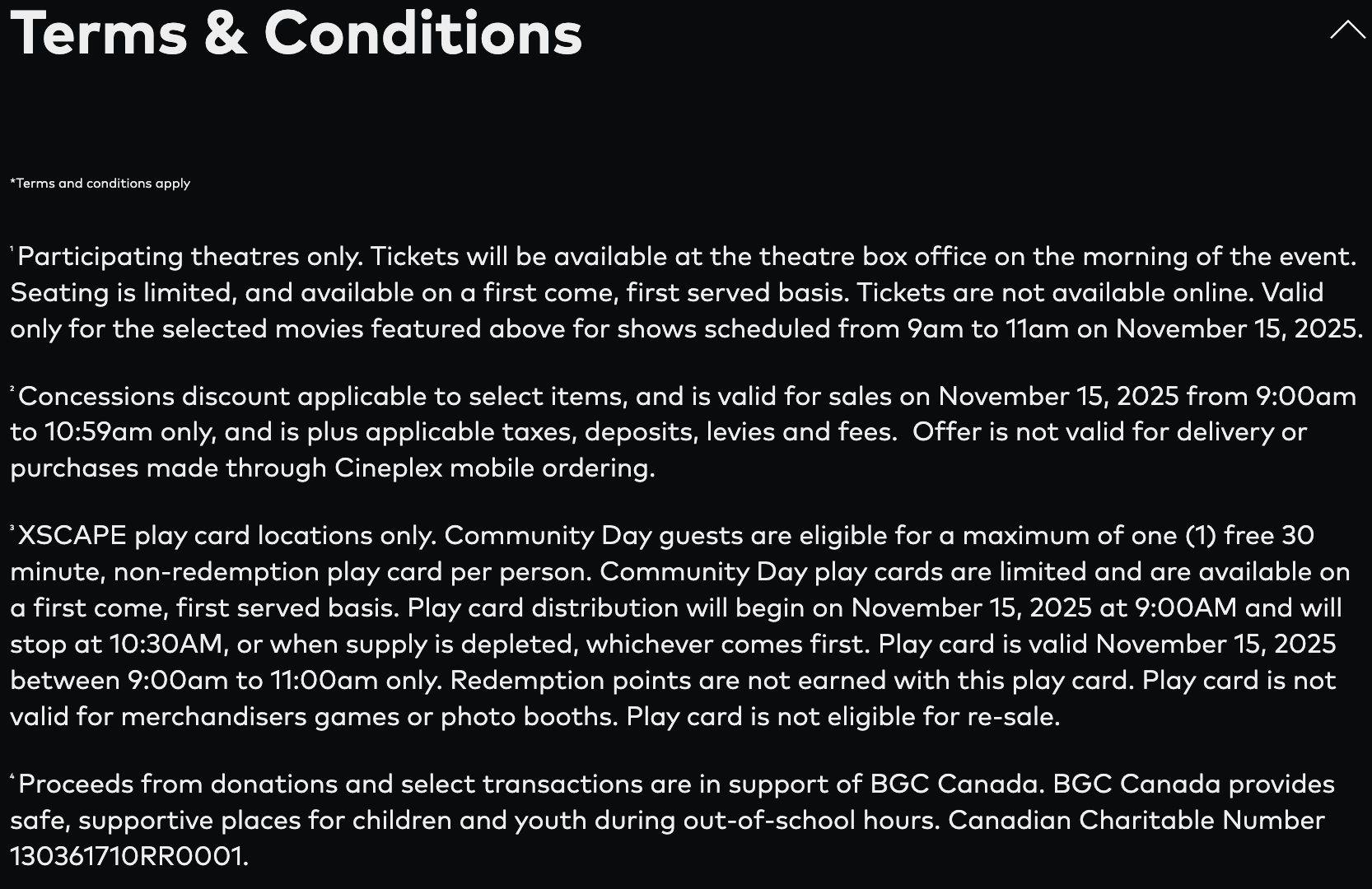This screenshot has width=1372, height=889.
Task: Click the "photo booths" text
Action: click(x=527, y=717)
